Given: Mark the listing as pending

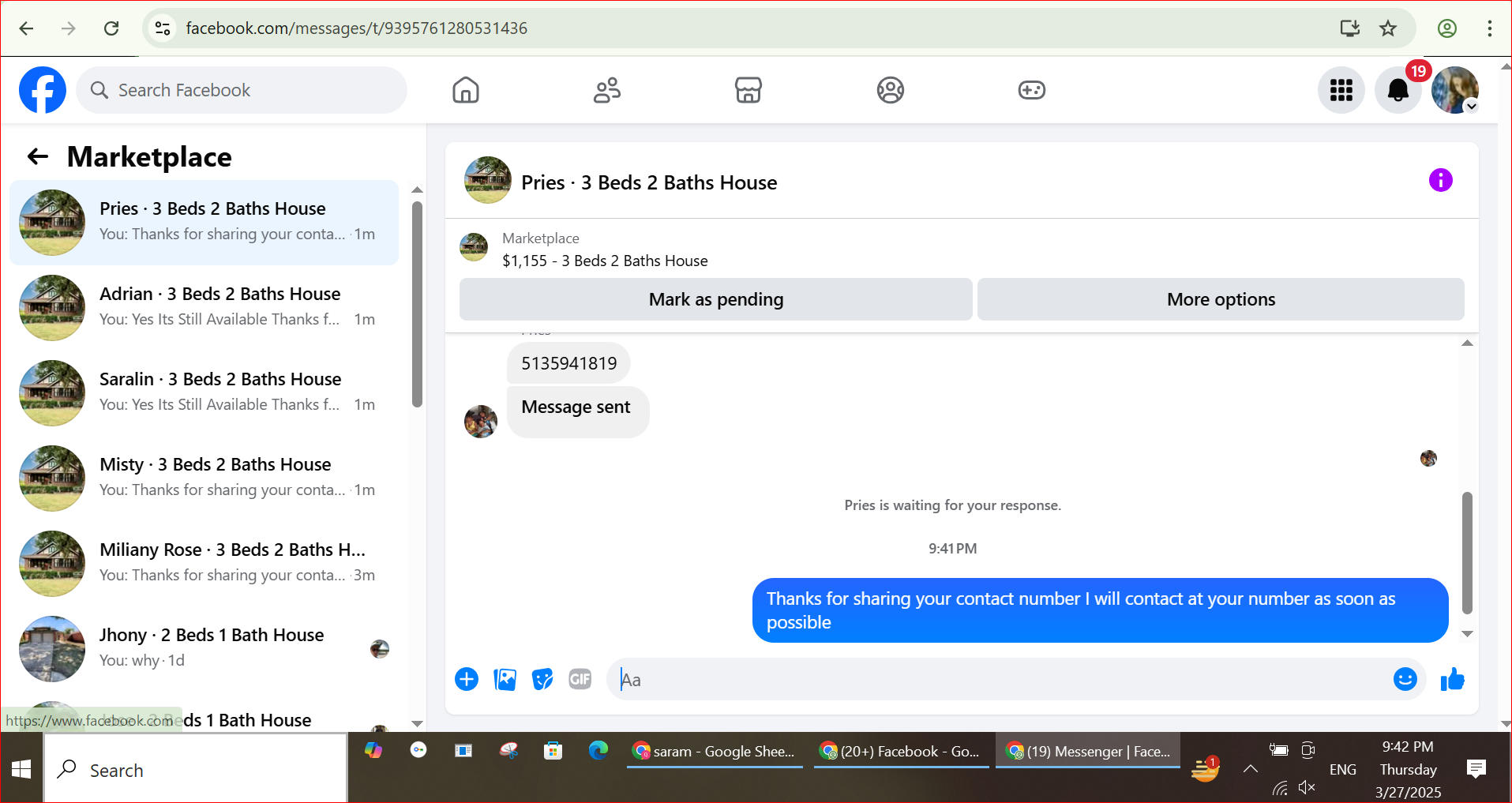Looking at the screenshot, I should tap(716, 299).
